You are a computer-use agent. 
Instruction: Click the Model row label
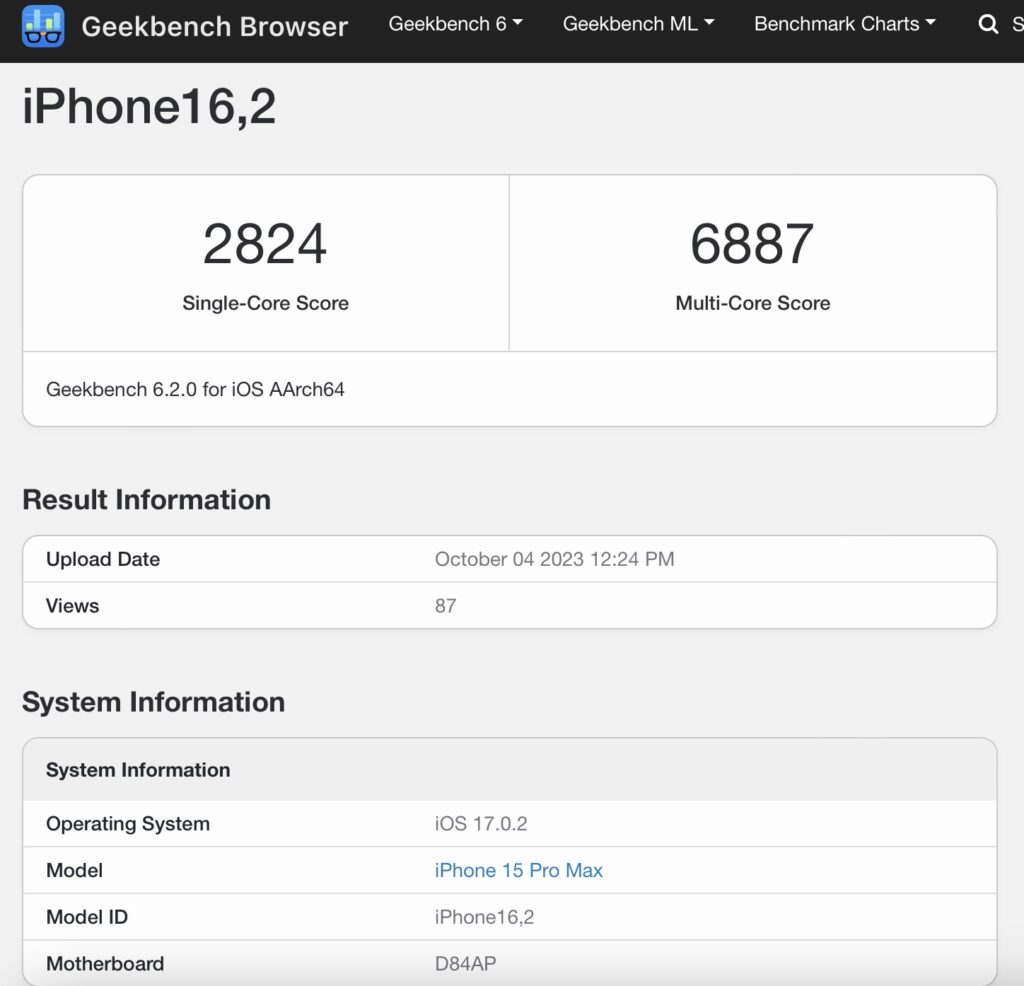[74, 870]
